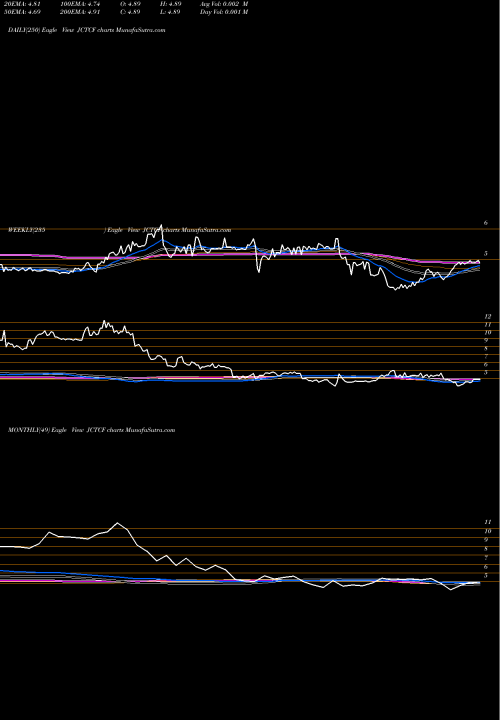Click the monthly chart axis label 7

(x=486, y=557)
